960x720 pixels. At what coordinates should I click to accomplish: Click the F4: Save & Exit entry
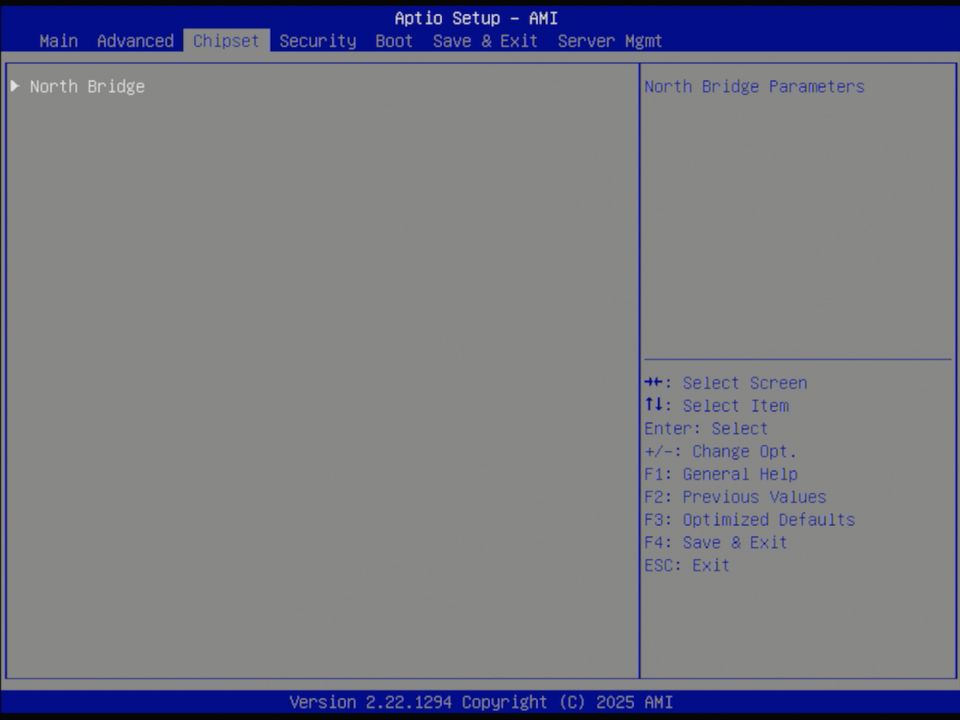pyautogui.click(x=716, y=542)
